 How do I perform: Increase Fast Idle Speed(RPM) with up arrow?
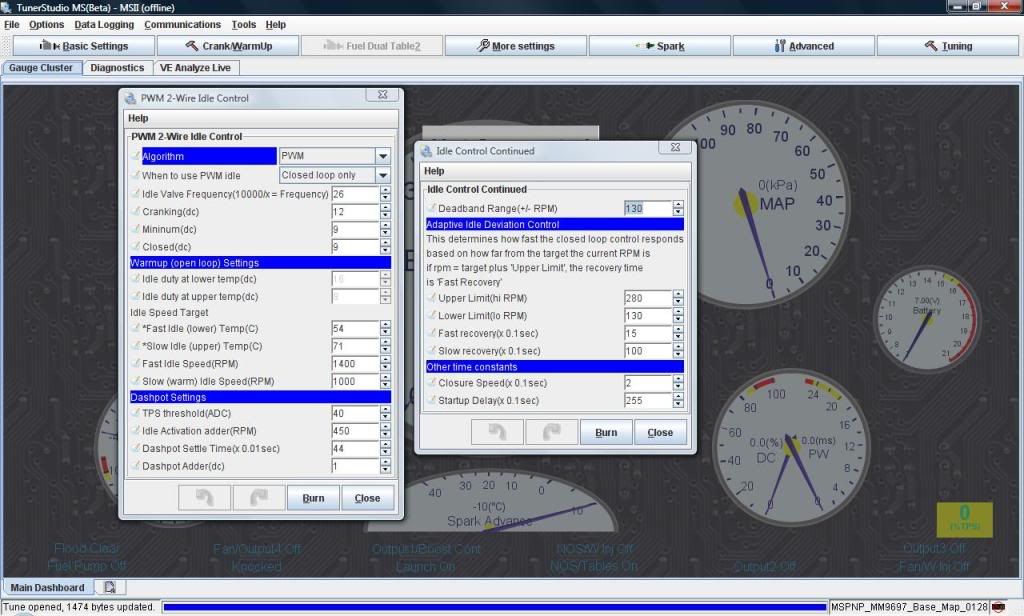coord(385,361)
